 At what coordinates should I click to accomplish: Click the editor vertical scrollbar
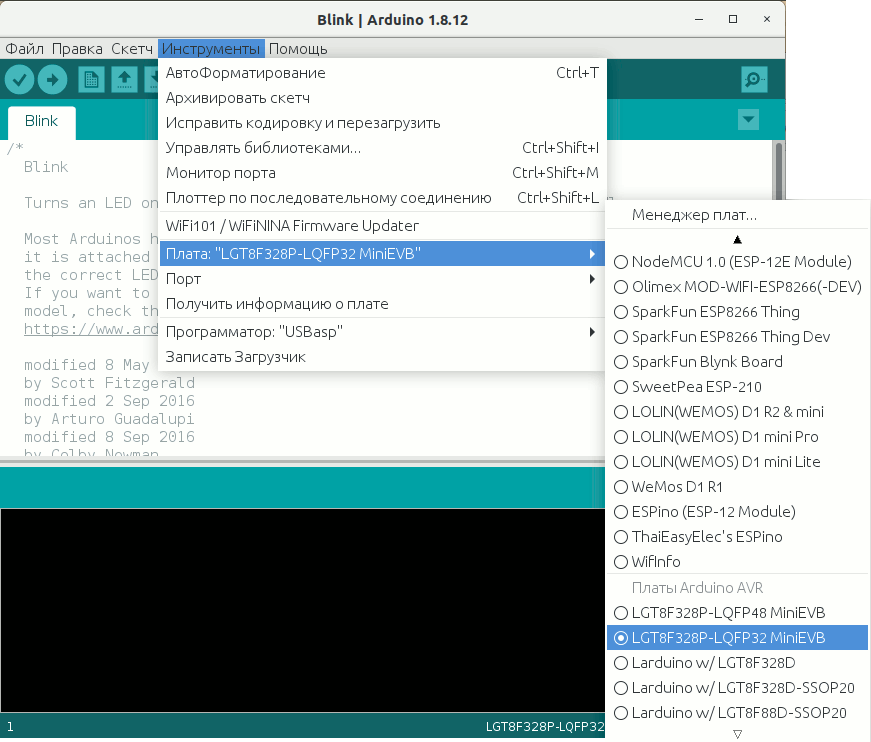click(x=779, y=171)
